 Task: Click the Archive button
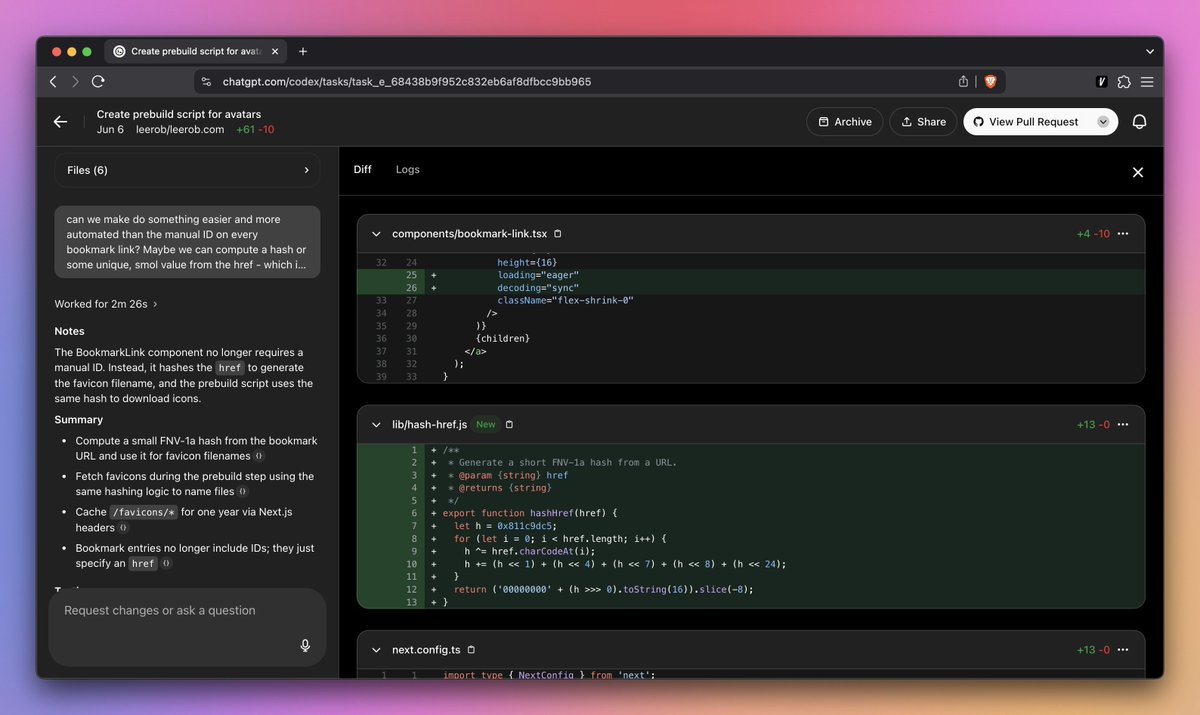point(845,122)
